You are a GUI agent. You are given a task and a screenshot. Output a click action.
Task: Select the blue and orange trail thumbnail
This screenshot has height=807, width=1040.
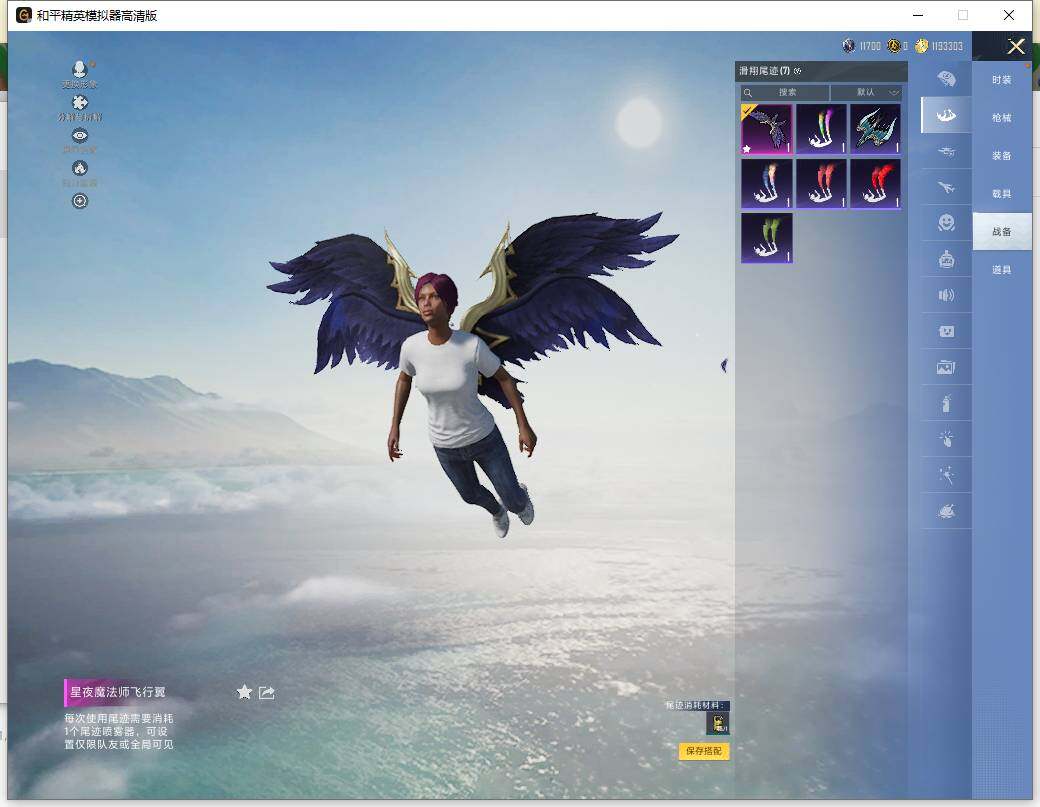click(767, 183)
